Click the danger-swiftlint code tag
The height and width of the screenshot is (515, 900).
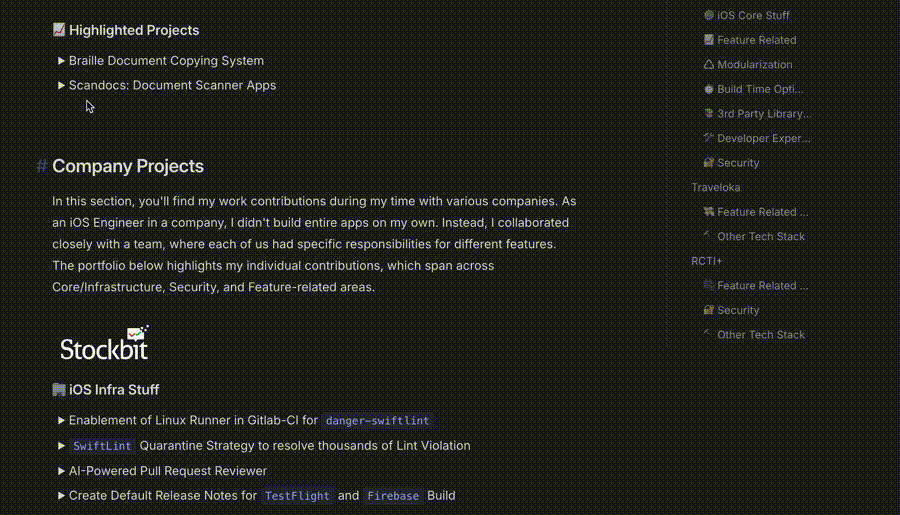click(378, 421)
